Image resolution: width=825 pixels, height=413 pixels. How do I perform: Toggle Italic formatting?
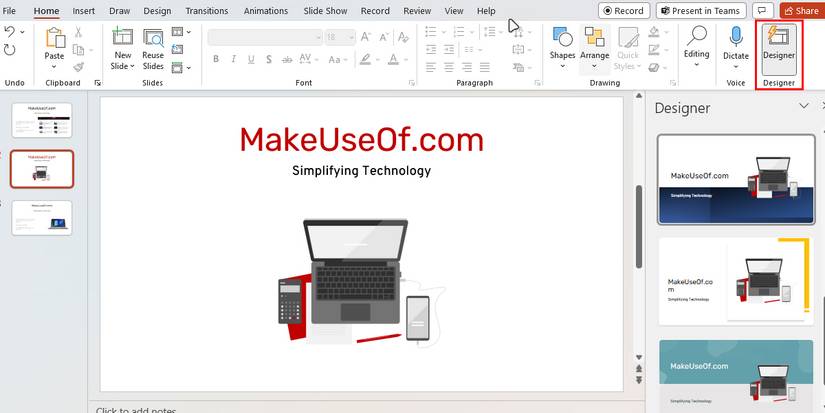pos(233,59)
